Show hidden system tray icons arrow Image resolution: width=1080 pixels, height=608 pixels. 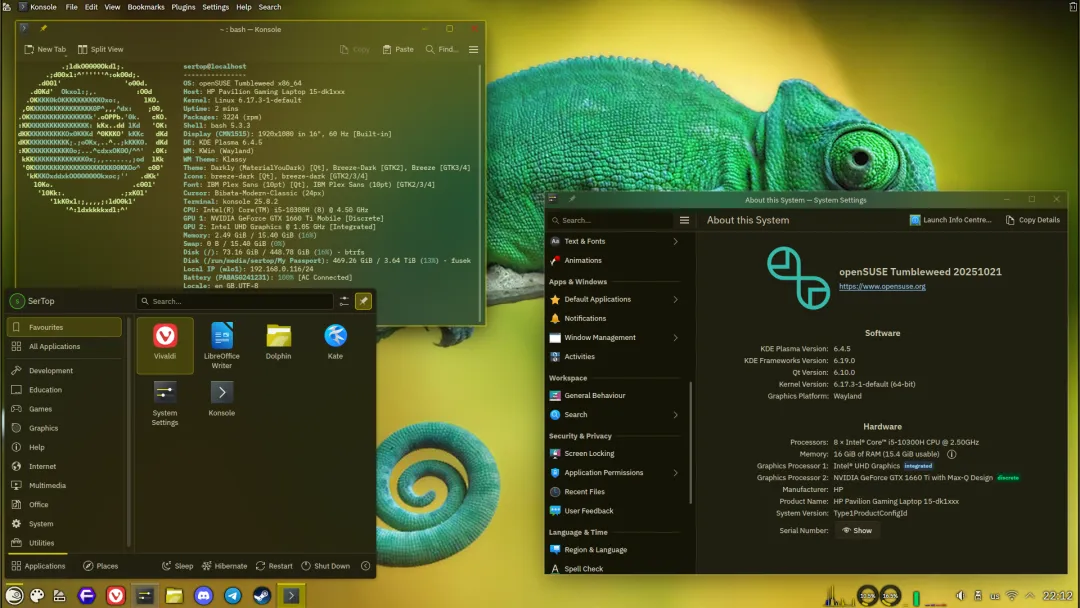coord(1030,596)
